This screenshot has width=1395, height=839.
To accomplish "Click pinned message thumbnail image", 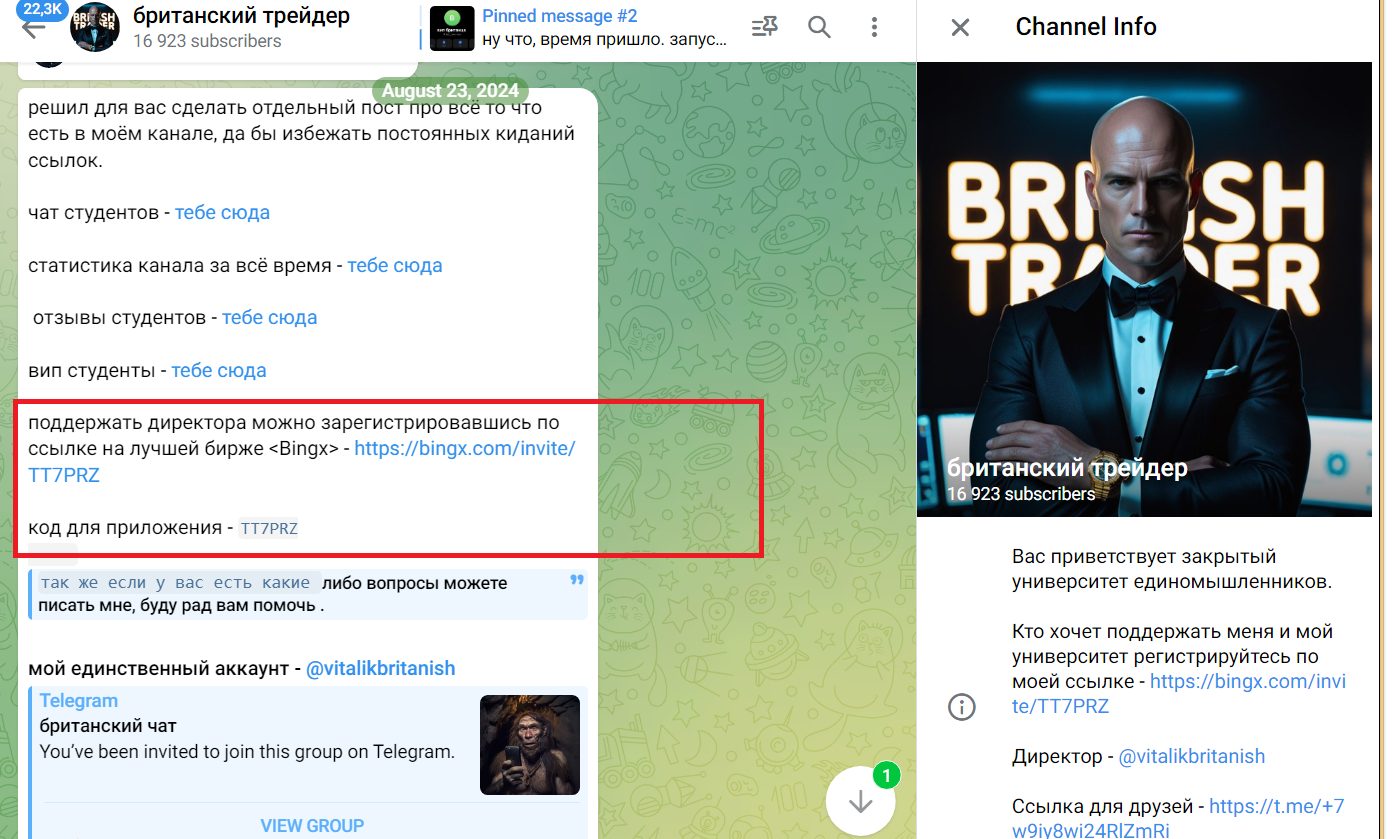I will click(x=452, y=28).
